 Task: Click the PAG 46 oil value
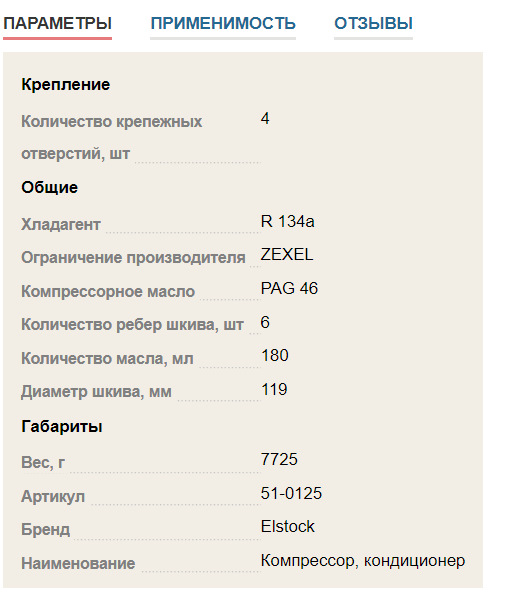[x=289, y=288]
